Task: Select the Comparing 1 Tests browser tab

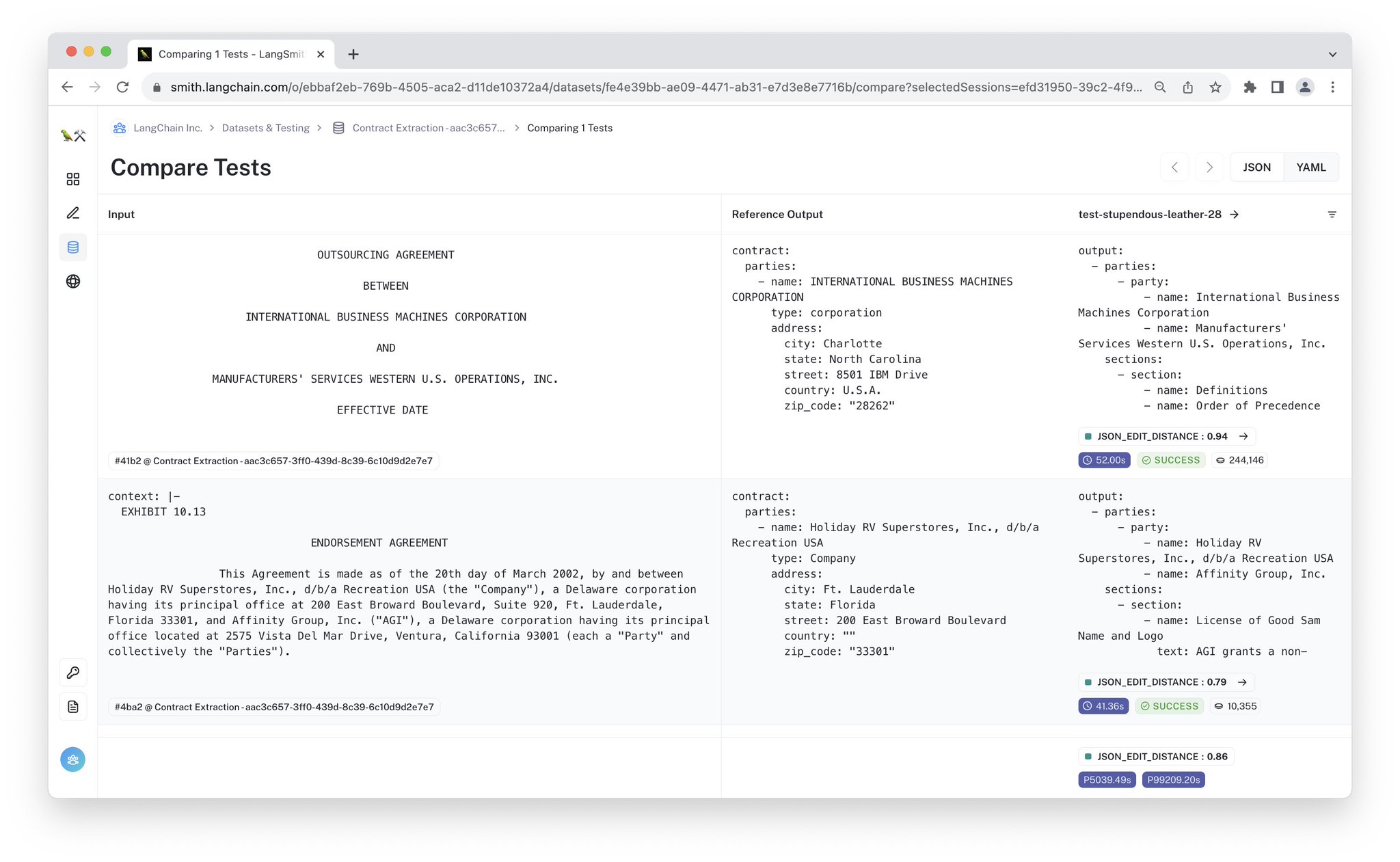Action: click(231, 54)
